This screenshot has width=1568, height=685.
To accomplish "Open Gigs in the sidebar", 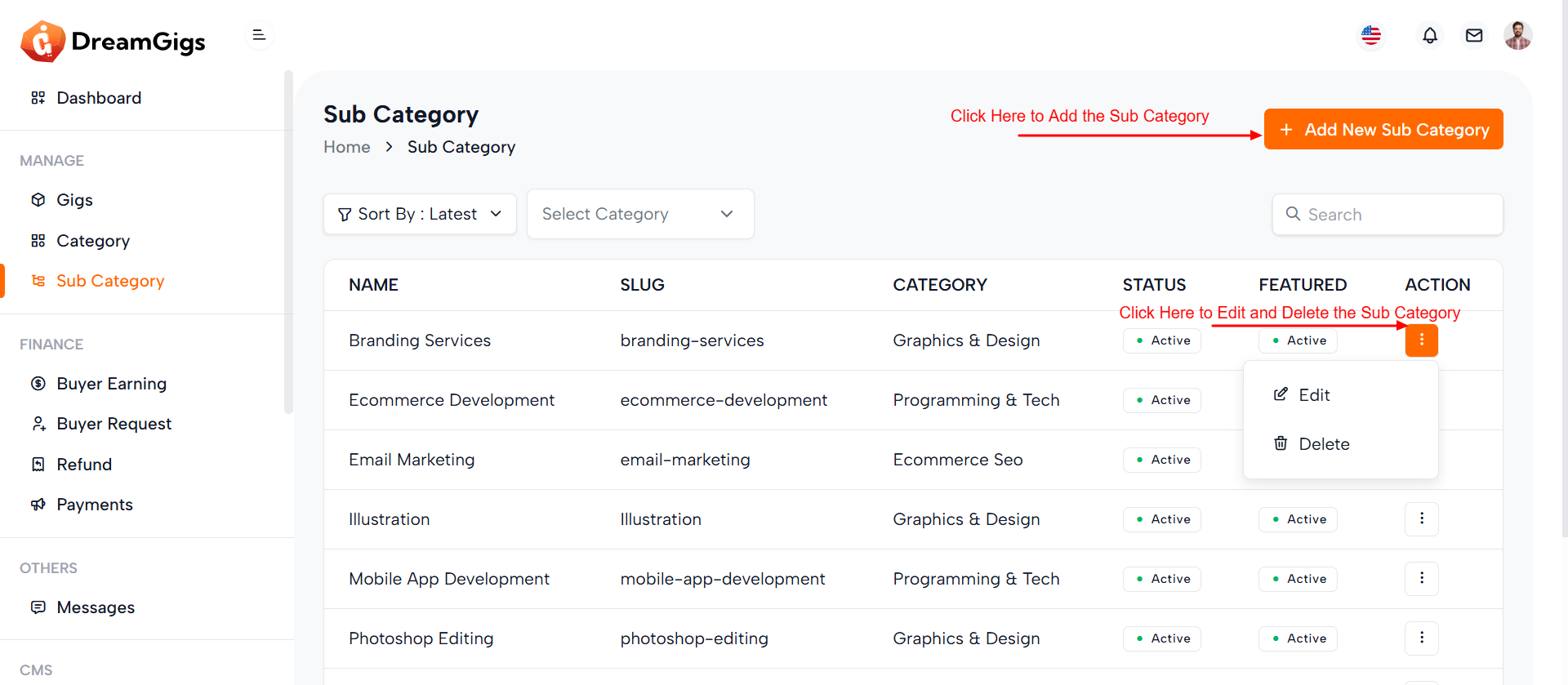I will [74, 200].
